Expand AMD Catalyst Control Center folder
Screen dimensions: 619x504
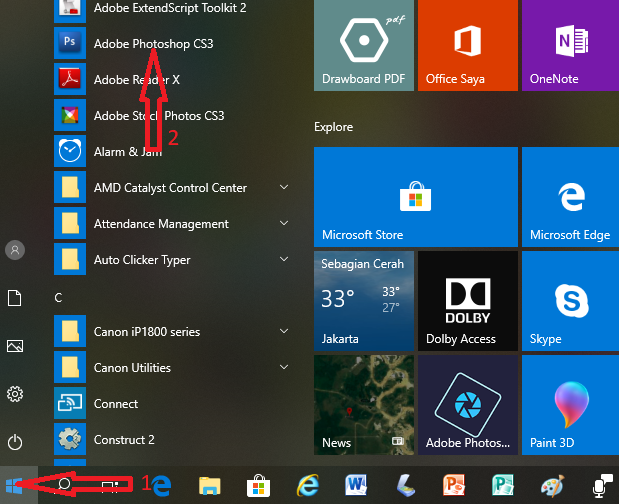pos(284,187)
